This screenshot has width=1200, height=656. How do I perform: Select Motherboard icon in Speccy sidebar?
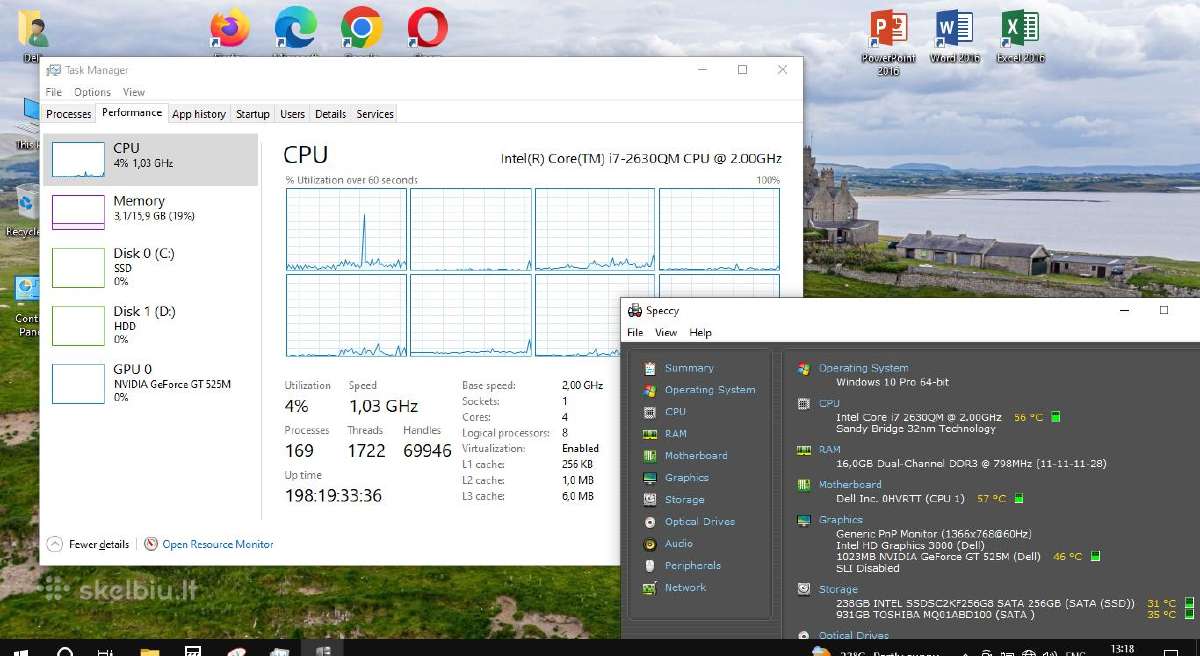click(650, 456)
